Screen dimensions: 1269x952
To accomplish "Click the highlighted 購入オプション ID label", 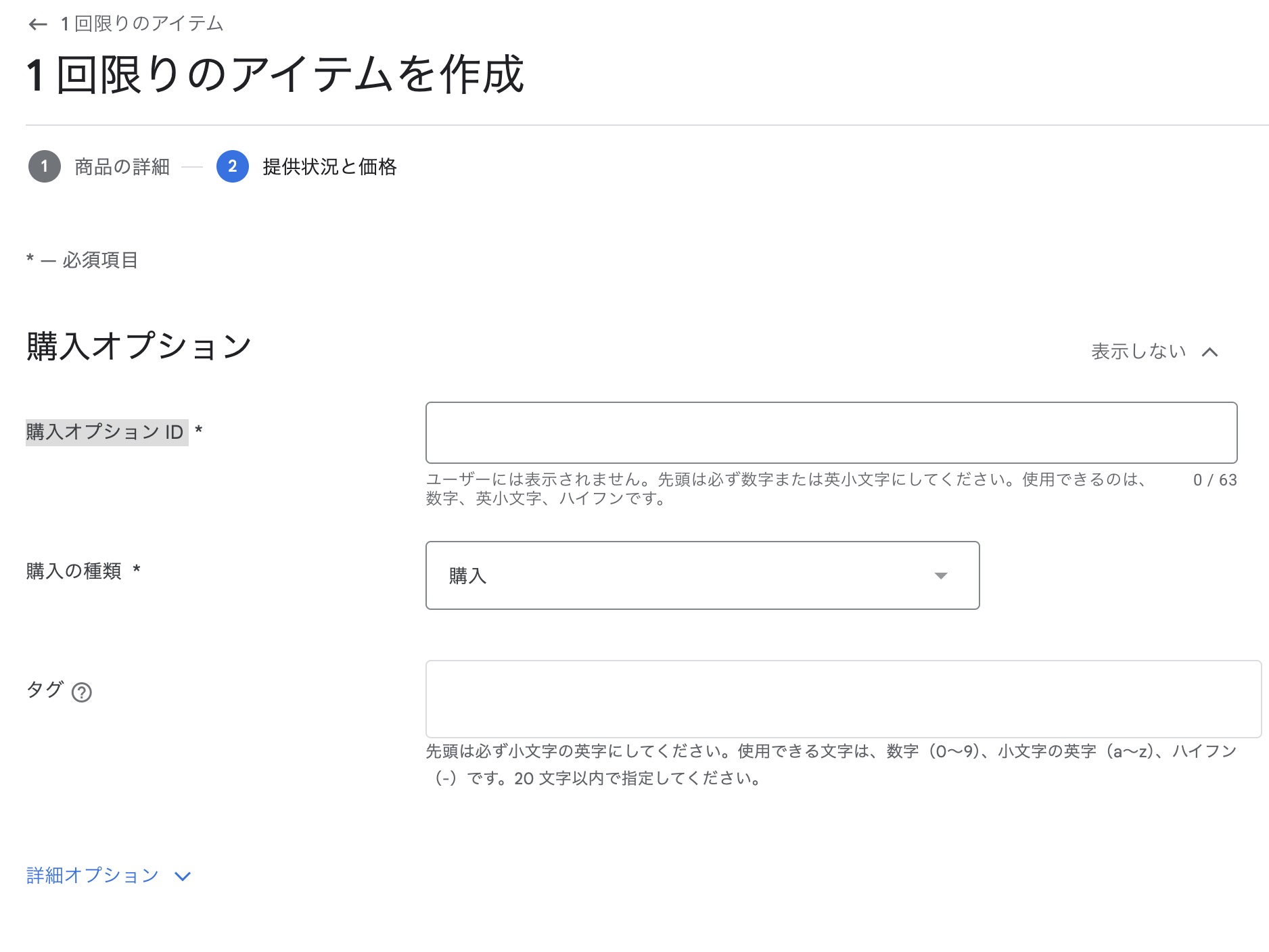I will coord(106,432).
